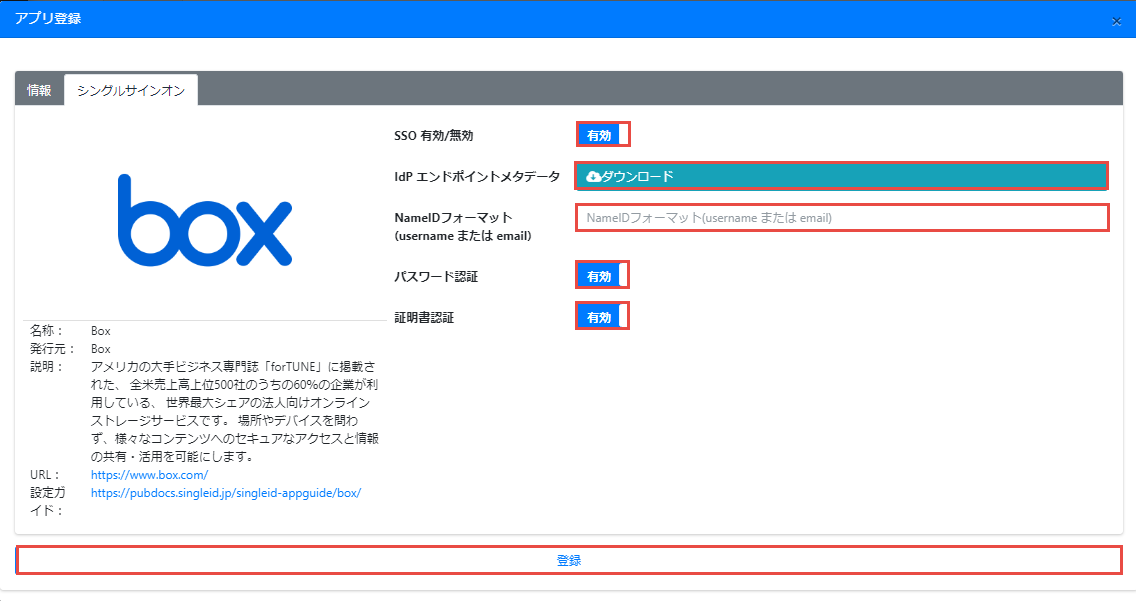Viewport: 1136px width, 601px height.
Task: Click the cloud download icon
Action: [x=593, y=176]
